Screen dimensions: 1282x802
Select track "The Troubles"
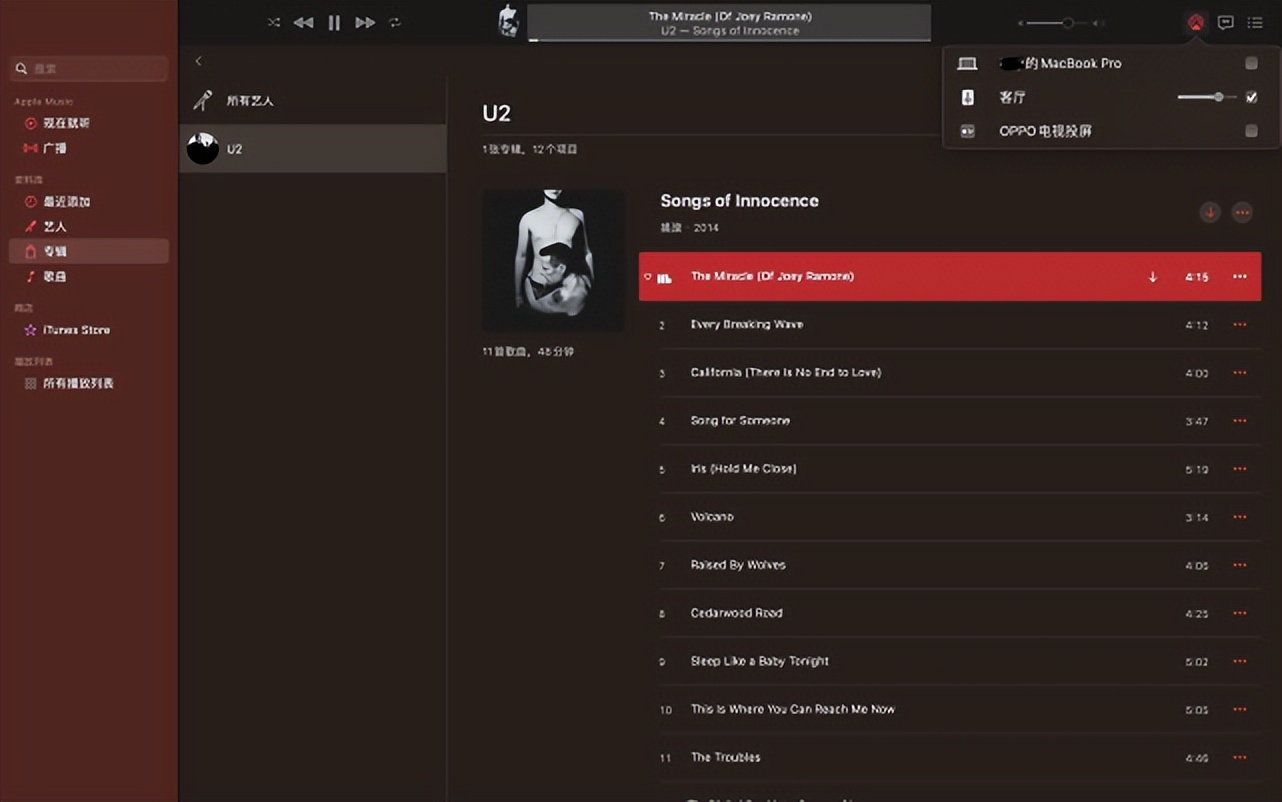coord(950,757)
